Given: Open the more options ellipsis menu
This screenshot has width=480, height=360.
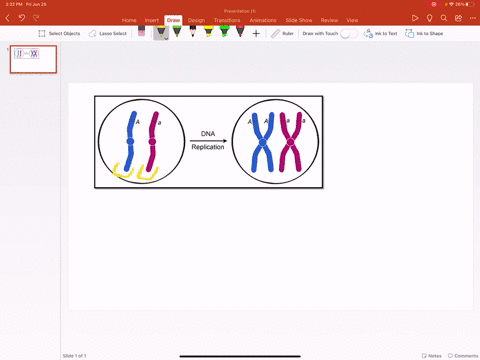Looking at the screenshot, I should (x=473, y=18).
